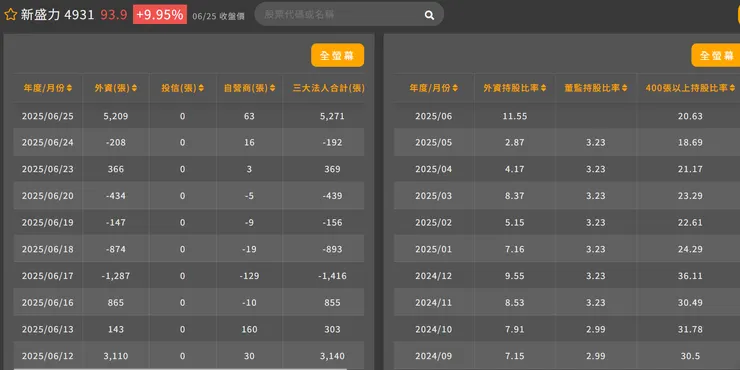740x370 pixels.
Task: Select the 2025/02 month cell
Action: coord(433,222)
